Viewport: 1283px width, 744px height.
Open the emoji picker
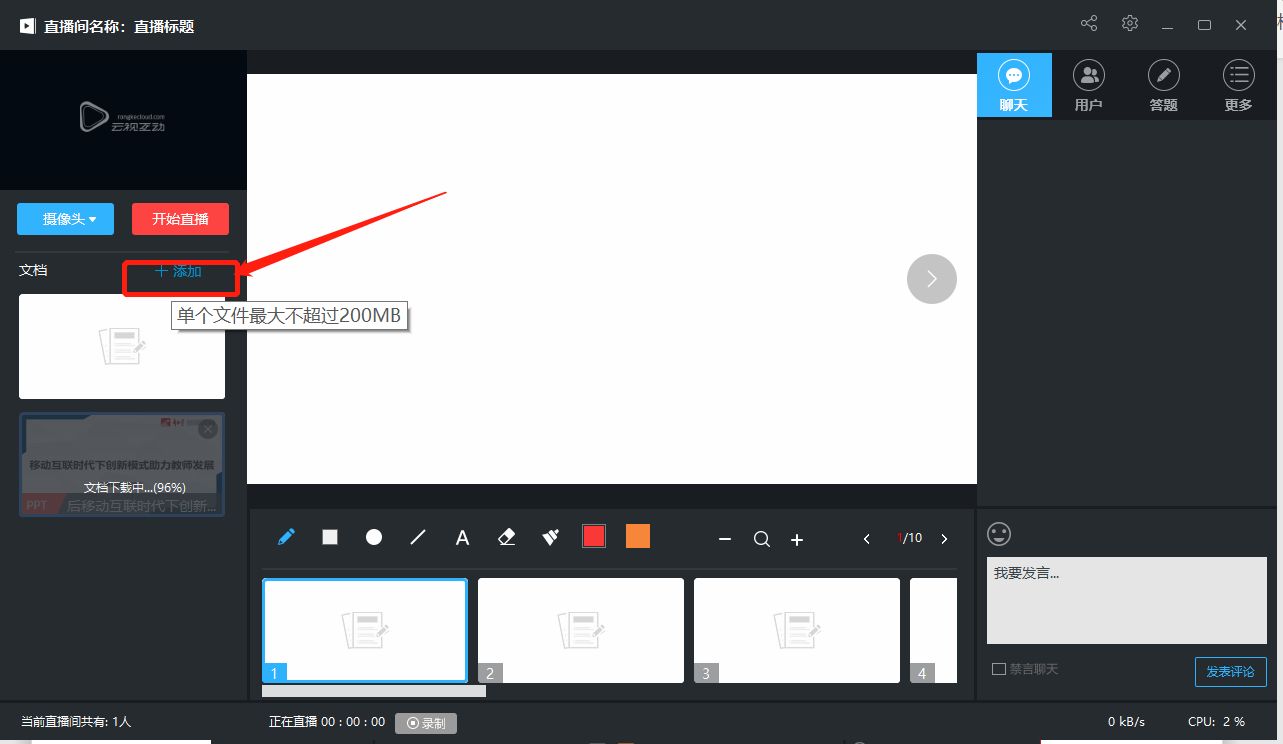(x=999, y=534)
